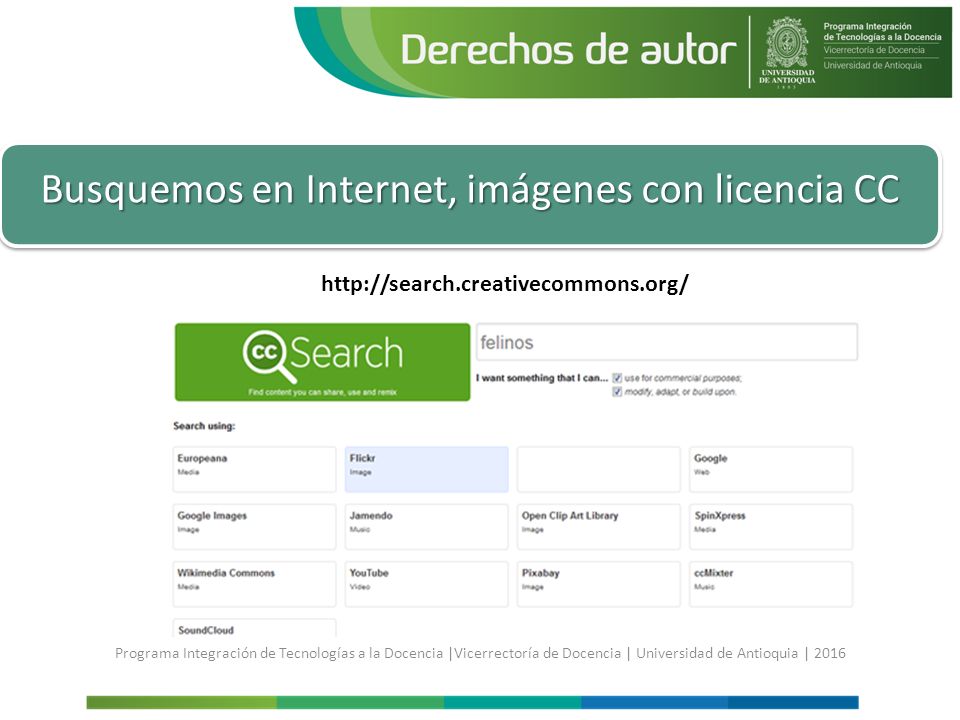Image resolution: width=960 pixels, height=720 pixels.
Task: Toggle modify, adapt, or build upon checkbox
Action: [x=617, y=392]
